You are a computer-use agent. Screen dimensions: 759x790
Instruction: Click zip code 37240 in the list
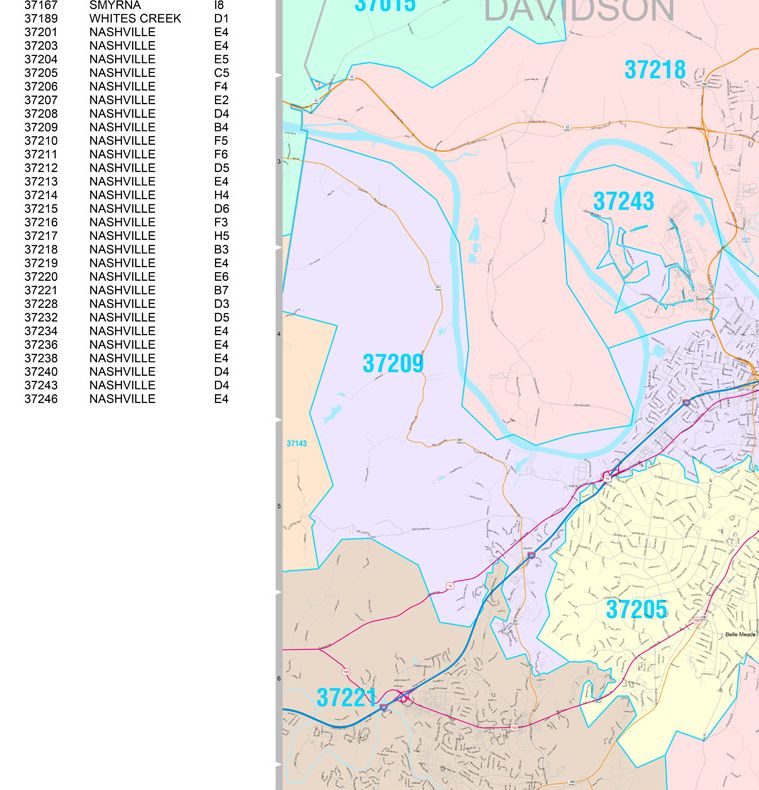click(41, 372)
